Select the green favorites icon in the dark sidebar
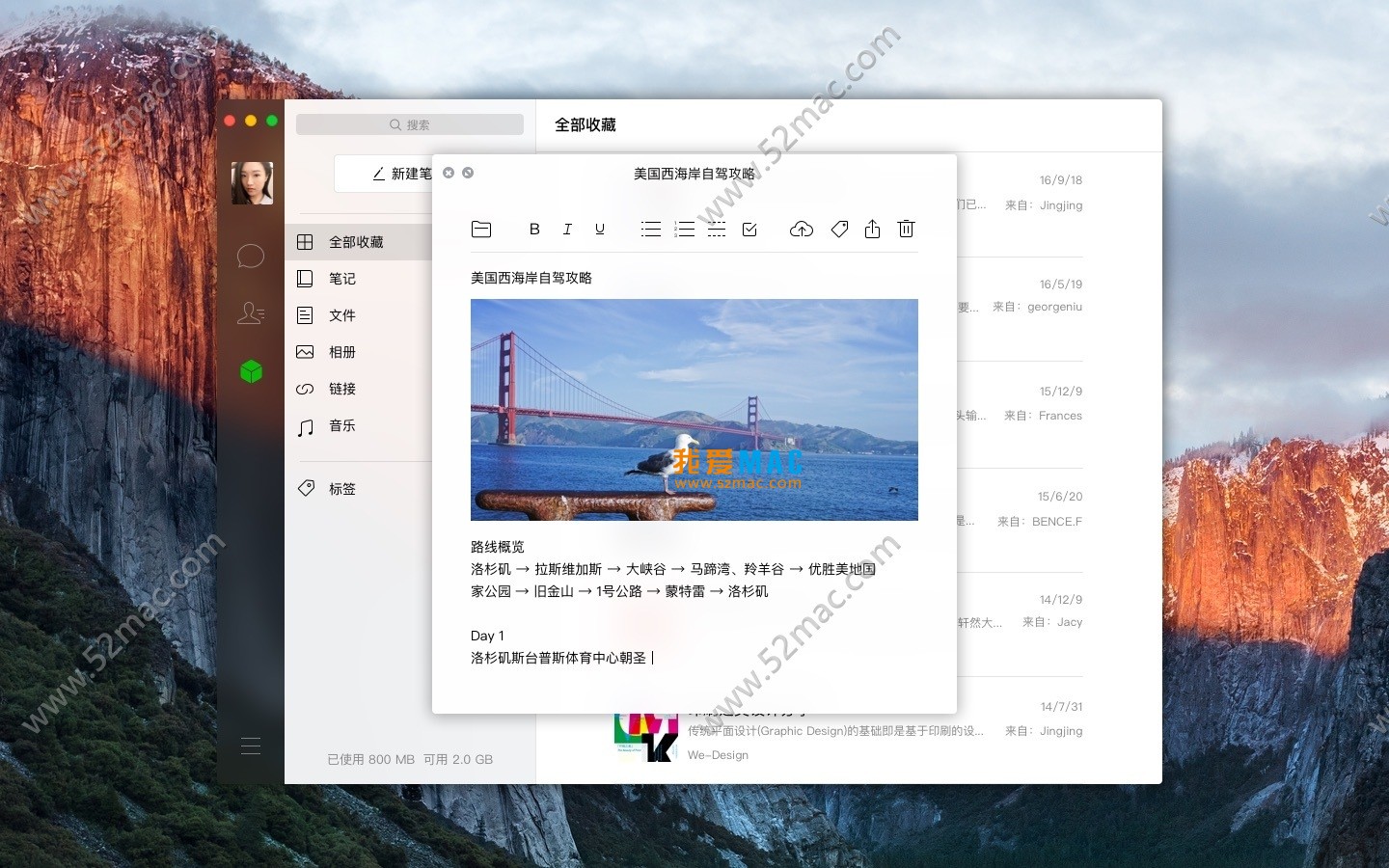Screen dimensions: 1389x868 point(251,371)
